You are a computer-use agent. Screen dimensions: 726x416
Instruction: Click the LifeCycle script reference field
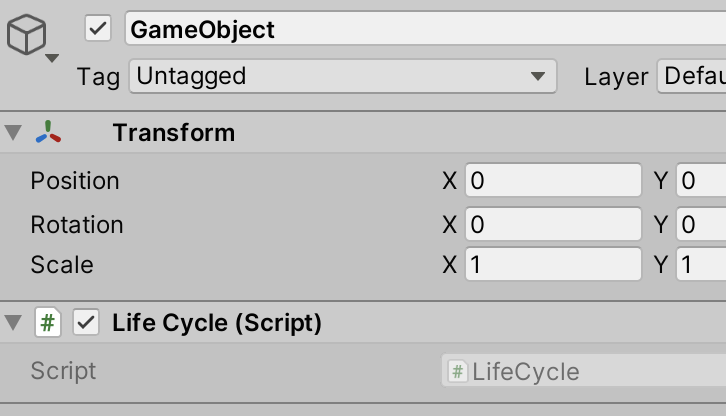coord(583,371)
